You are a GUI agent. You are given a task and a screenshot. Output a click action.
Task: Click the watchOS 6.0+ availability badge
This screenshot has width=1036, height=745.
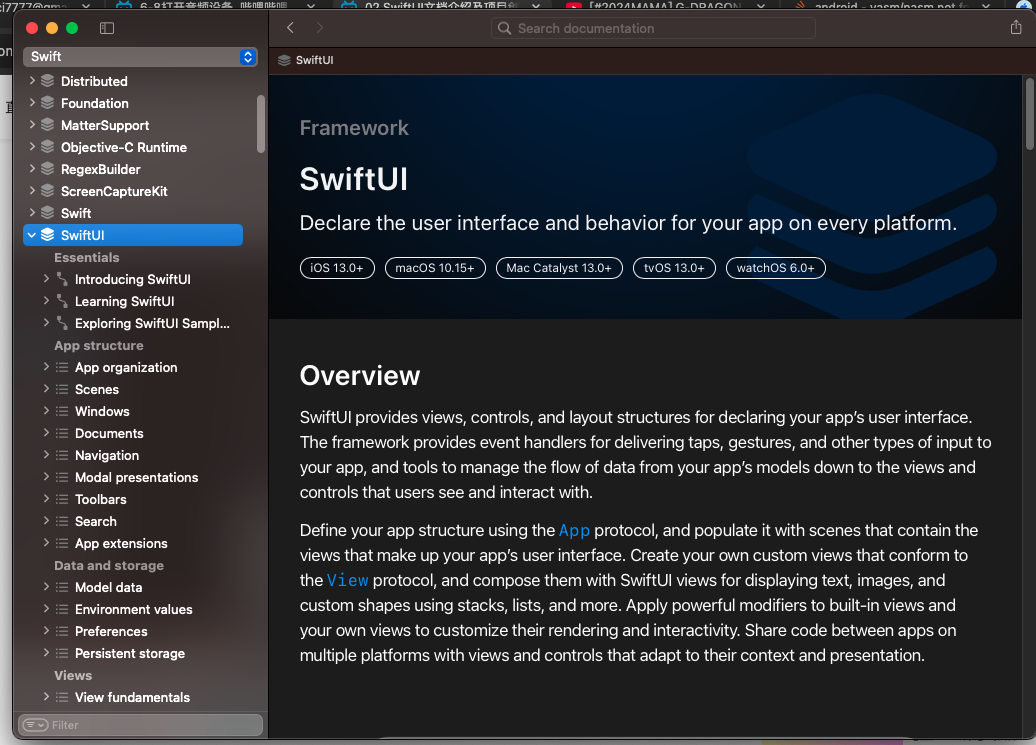pos(776,268)
